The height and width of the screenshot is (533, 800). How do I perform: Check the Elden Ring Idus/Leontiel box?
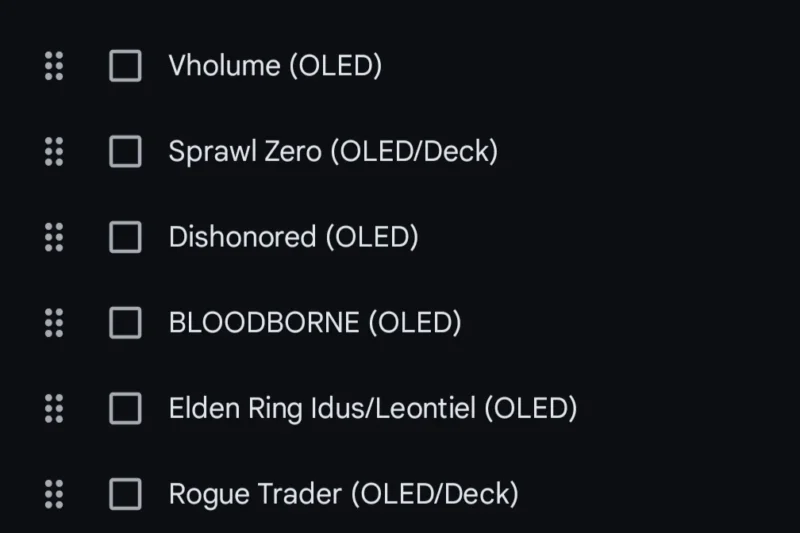point(126,409)
